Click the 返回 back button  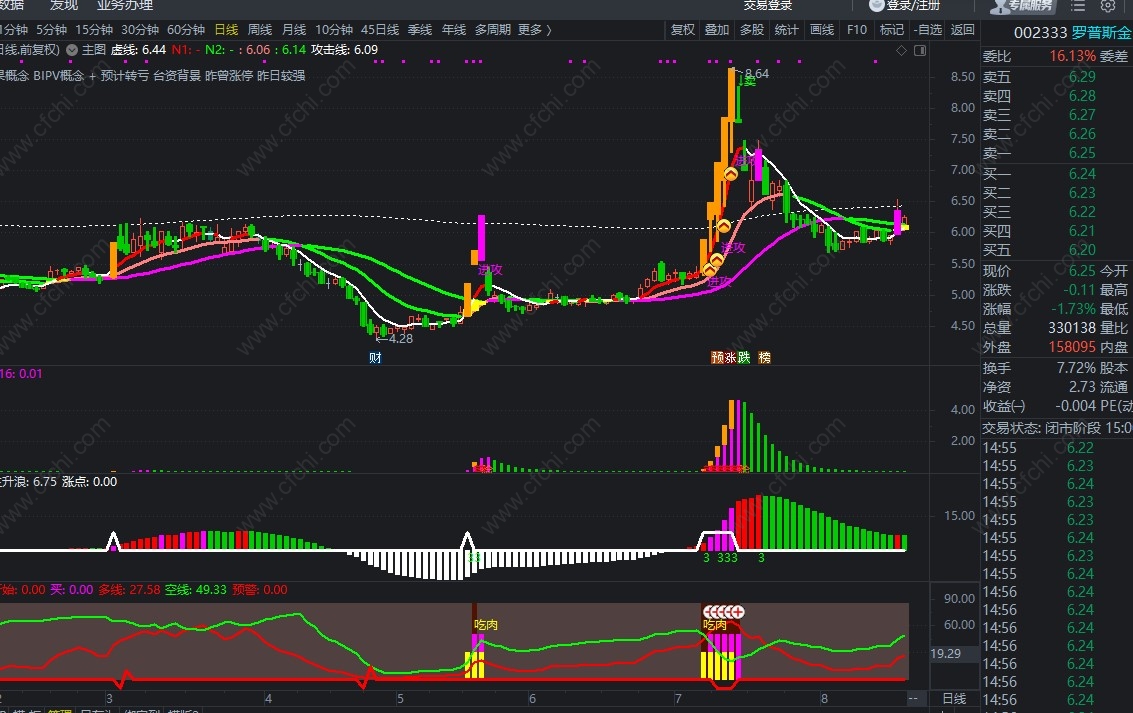pyautogui.click(x=962, y=30)
